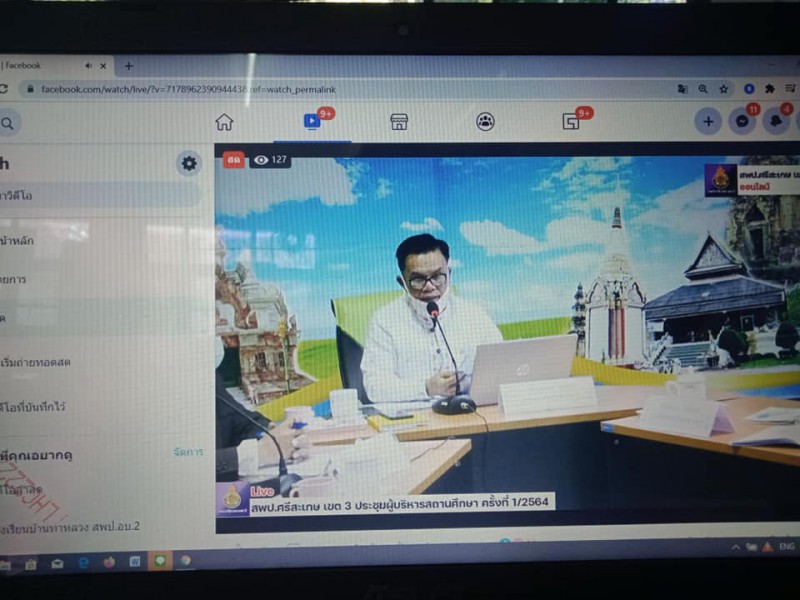Open the Marketplace storefront icon
Viewport: 800px width, 600px height.
pos(399,122)
